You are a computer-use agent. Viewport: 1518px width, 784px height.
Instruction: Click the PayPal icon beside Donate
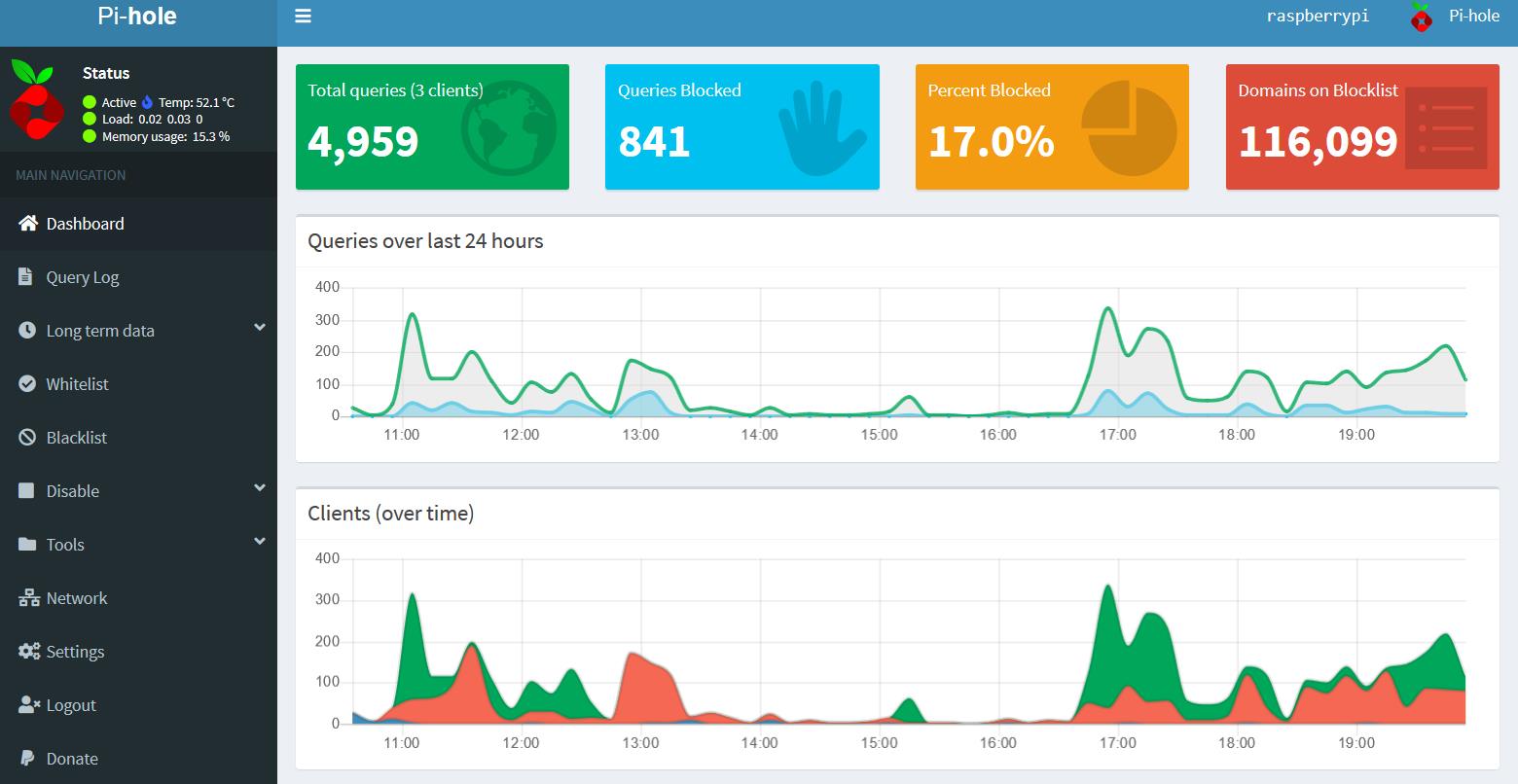point(27,758)
